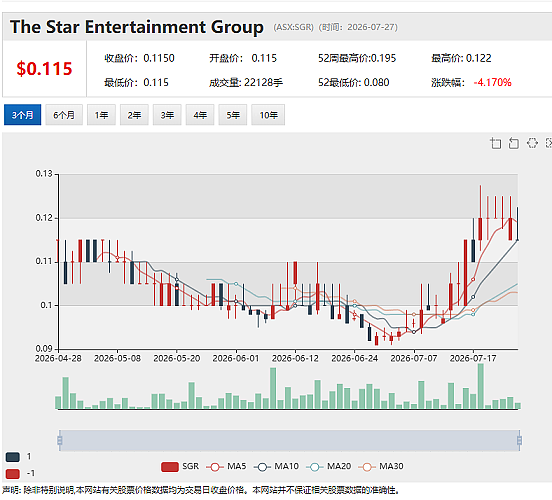This screenshot has height=500, width=552.
Task: Click the zoom reset (restore) icon
Action: [x=514, y=143]
